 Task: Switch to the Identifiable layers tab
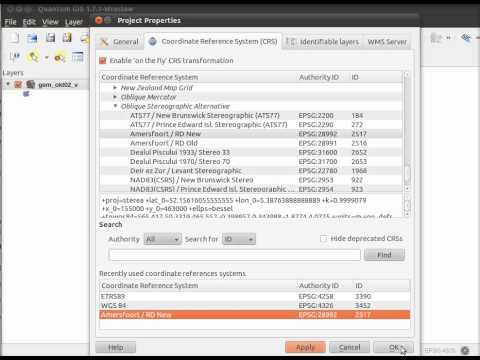pos(322,42)
